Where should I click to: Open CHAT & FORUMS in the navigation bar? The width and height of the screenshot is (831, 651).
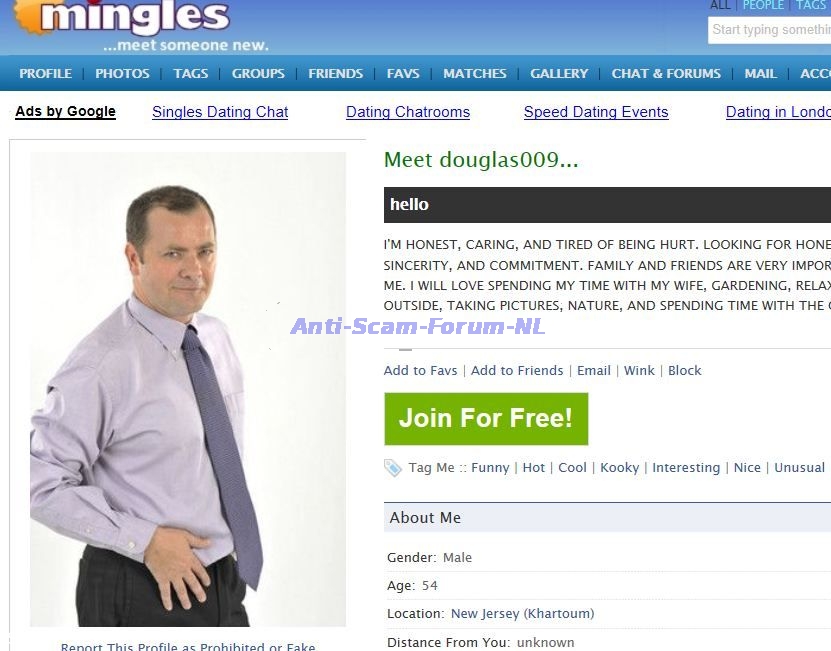[x=666, y=73]
